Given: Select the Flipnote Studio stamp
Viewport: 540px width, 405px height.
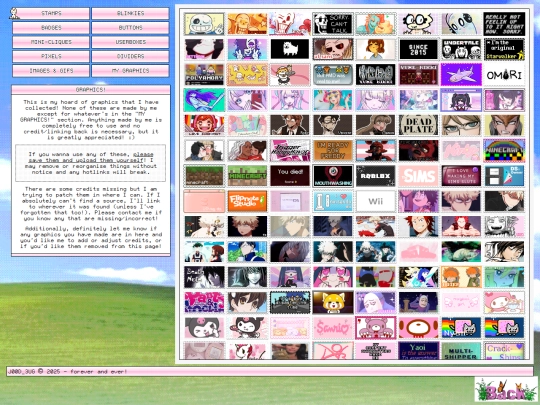Looking at the screenshot, I should coord(247,201).
